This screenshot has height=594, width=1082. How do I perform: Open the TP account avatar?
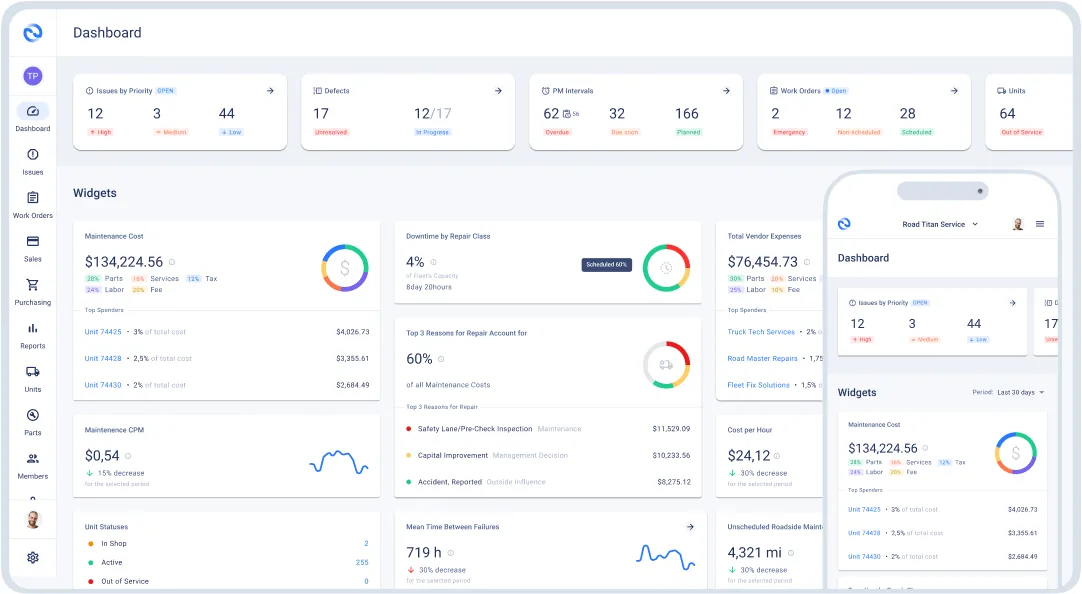point(32,76)
